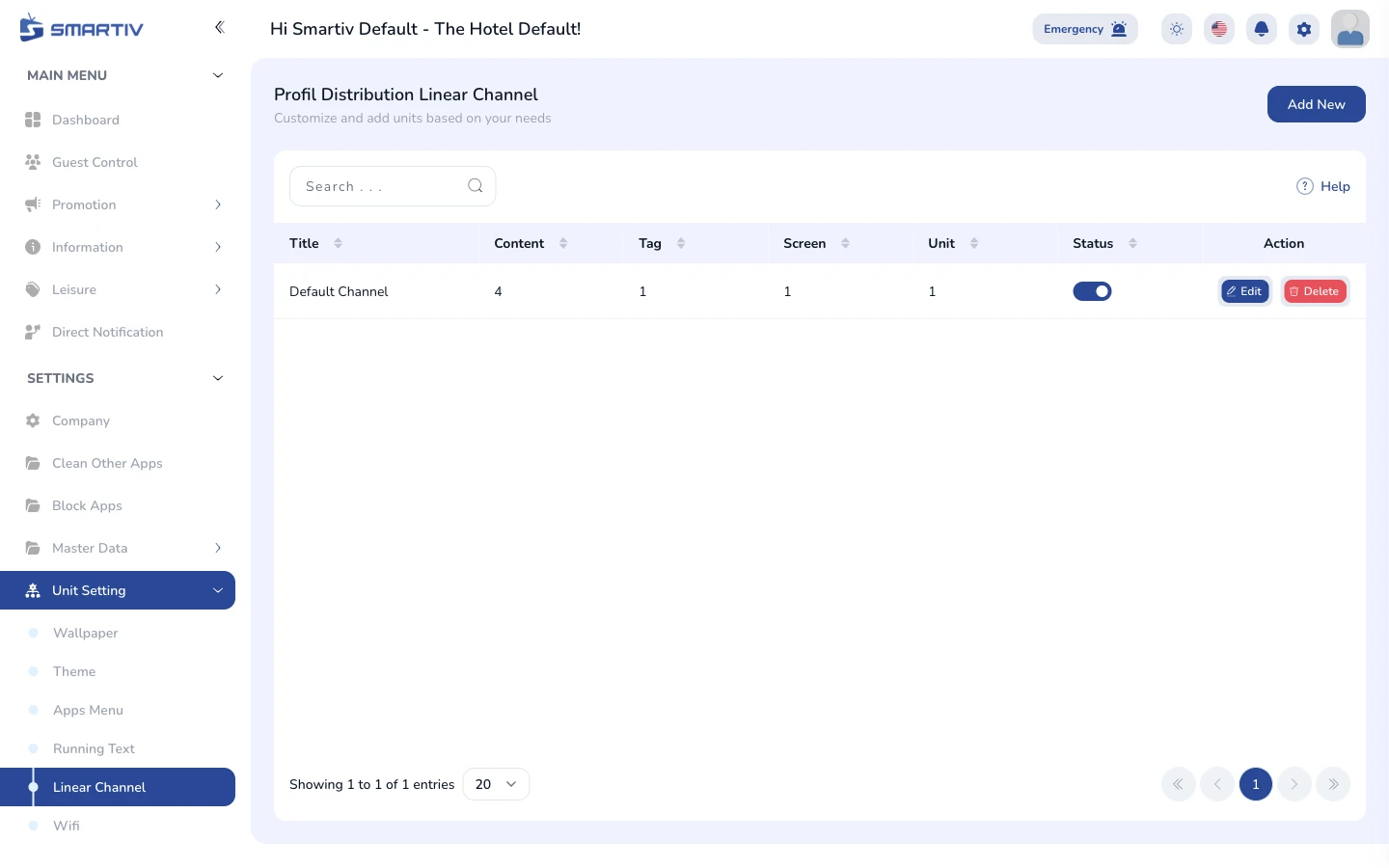Click the Promotion megaphone icon
Image resolution: width=1389 pixels, height=868 pixels.
(33, 204)
